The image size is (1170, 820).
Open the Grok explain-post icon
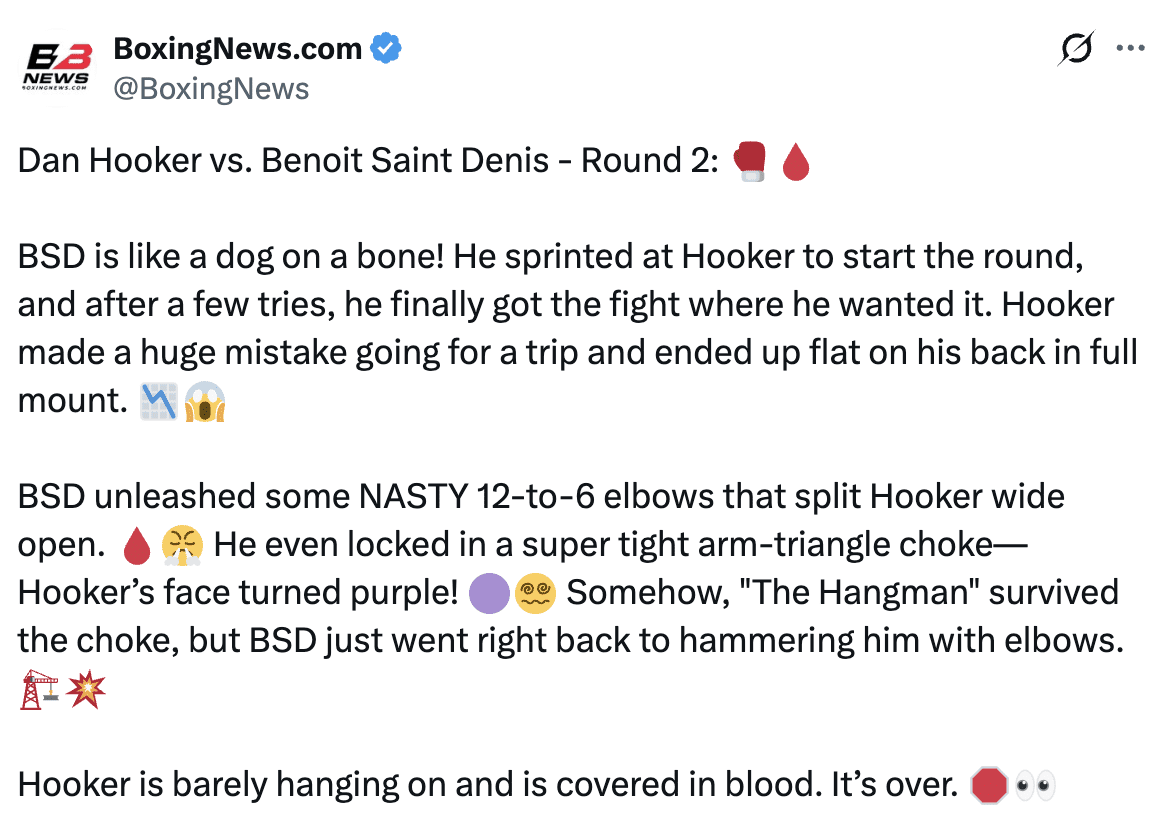tap(1075, 48)
